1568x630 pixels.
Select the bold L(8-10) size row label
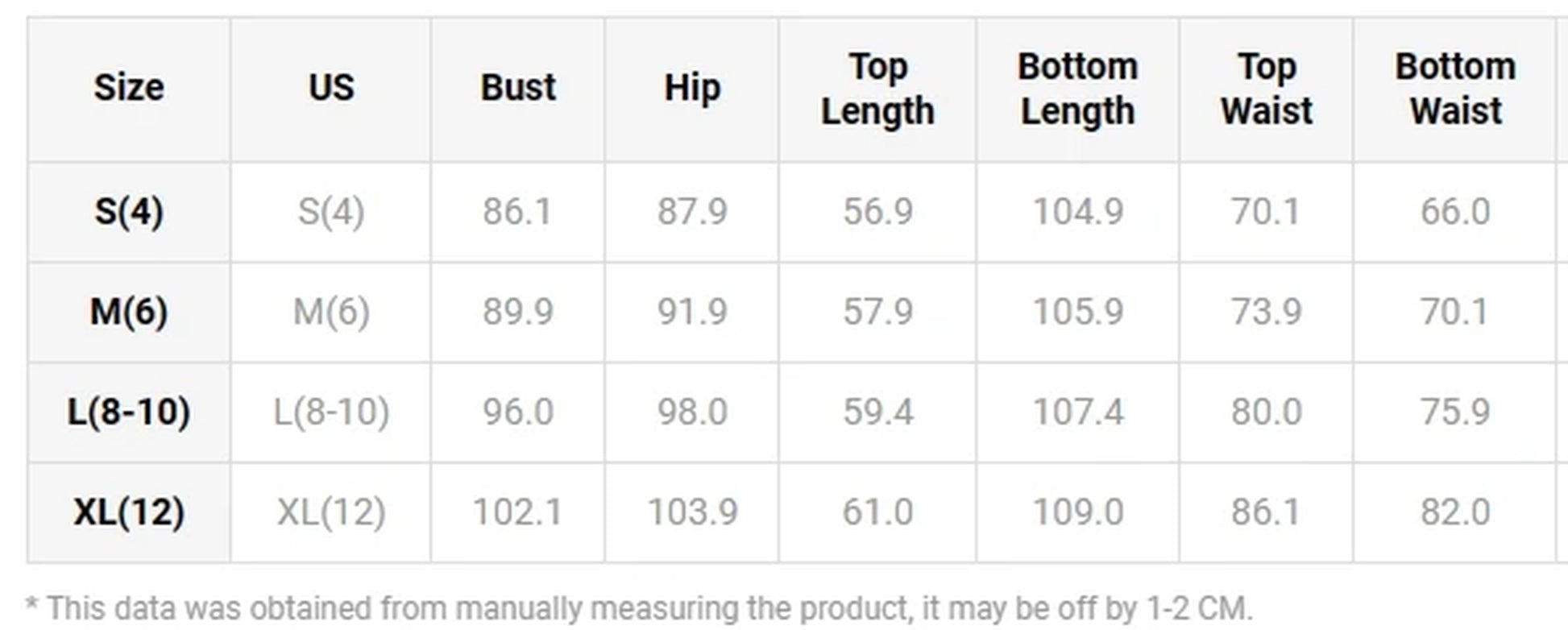click(x=129, y=412)
